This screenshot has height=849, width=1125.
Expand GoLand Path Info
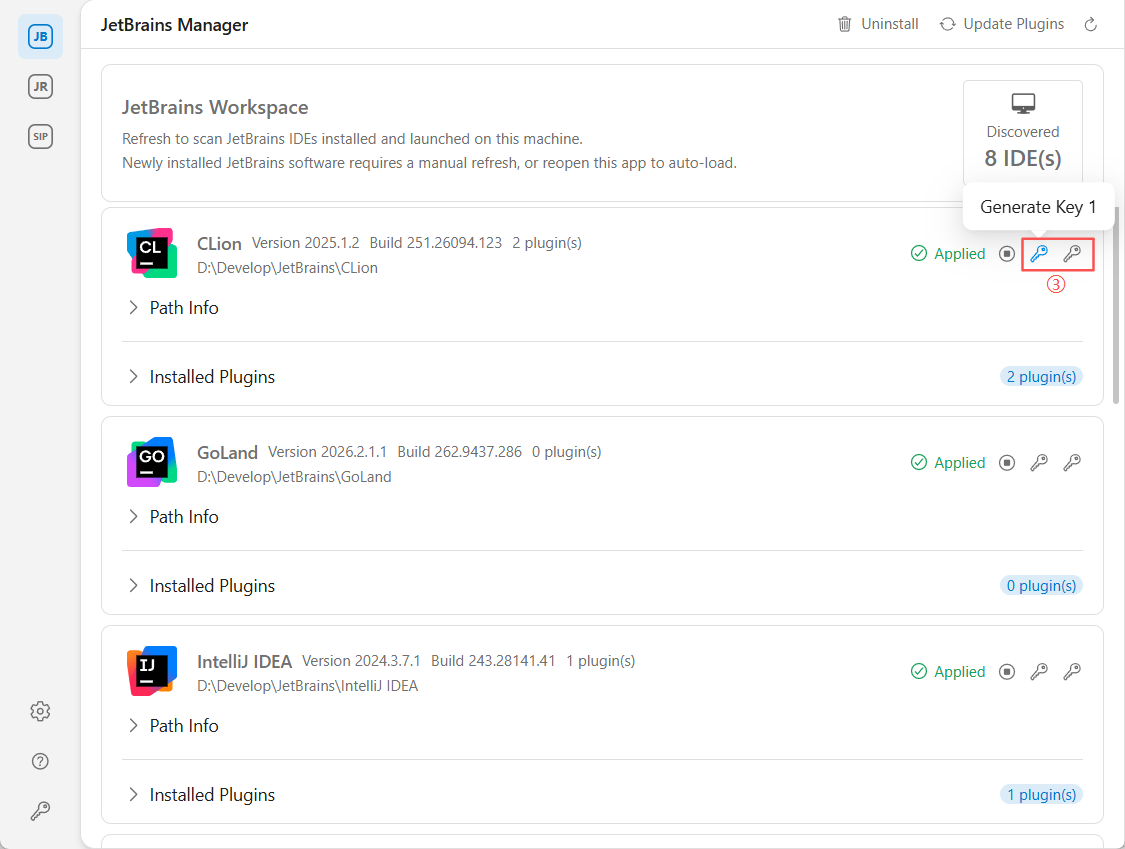[173, 517]
